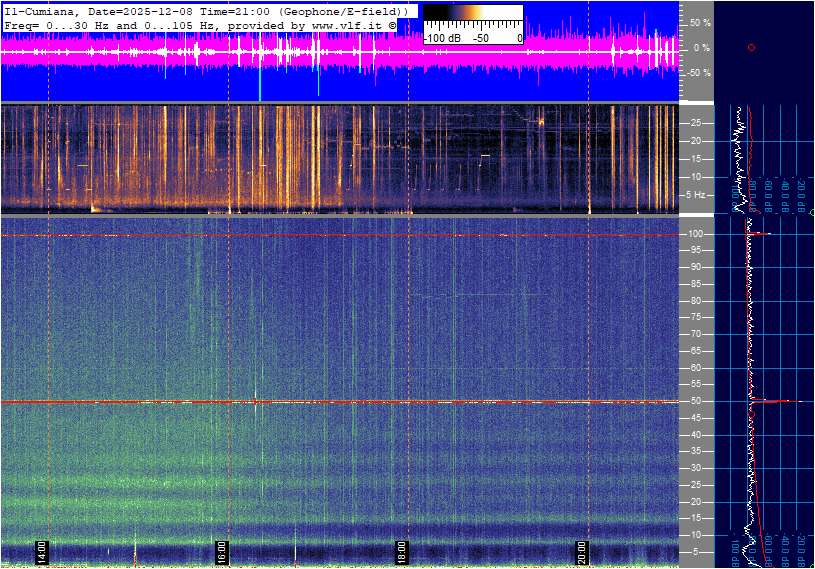Click the 10 Hz frequency label at bottom axis
Image resolution: width=815 pixels, height=569 pixels.
697,535
